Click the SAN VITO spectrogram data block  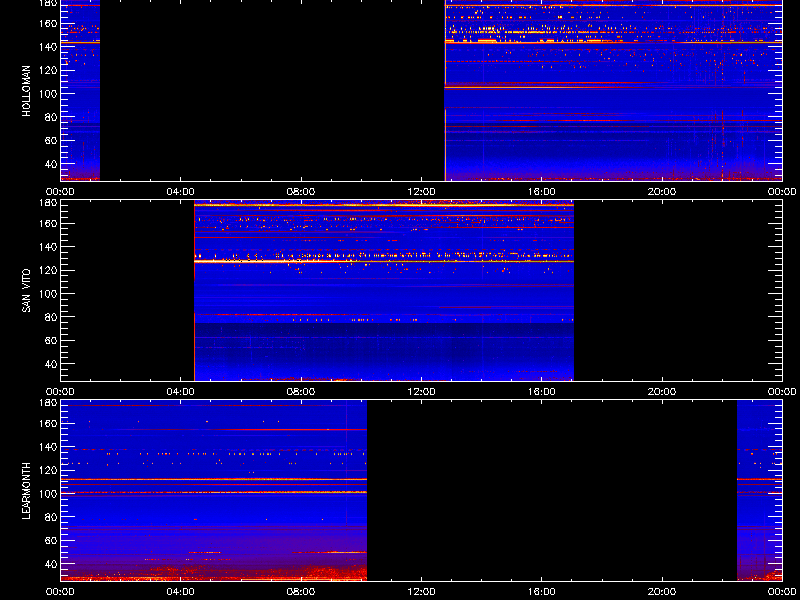(384, 291)
